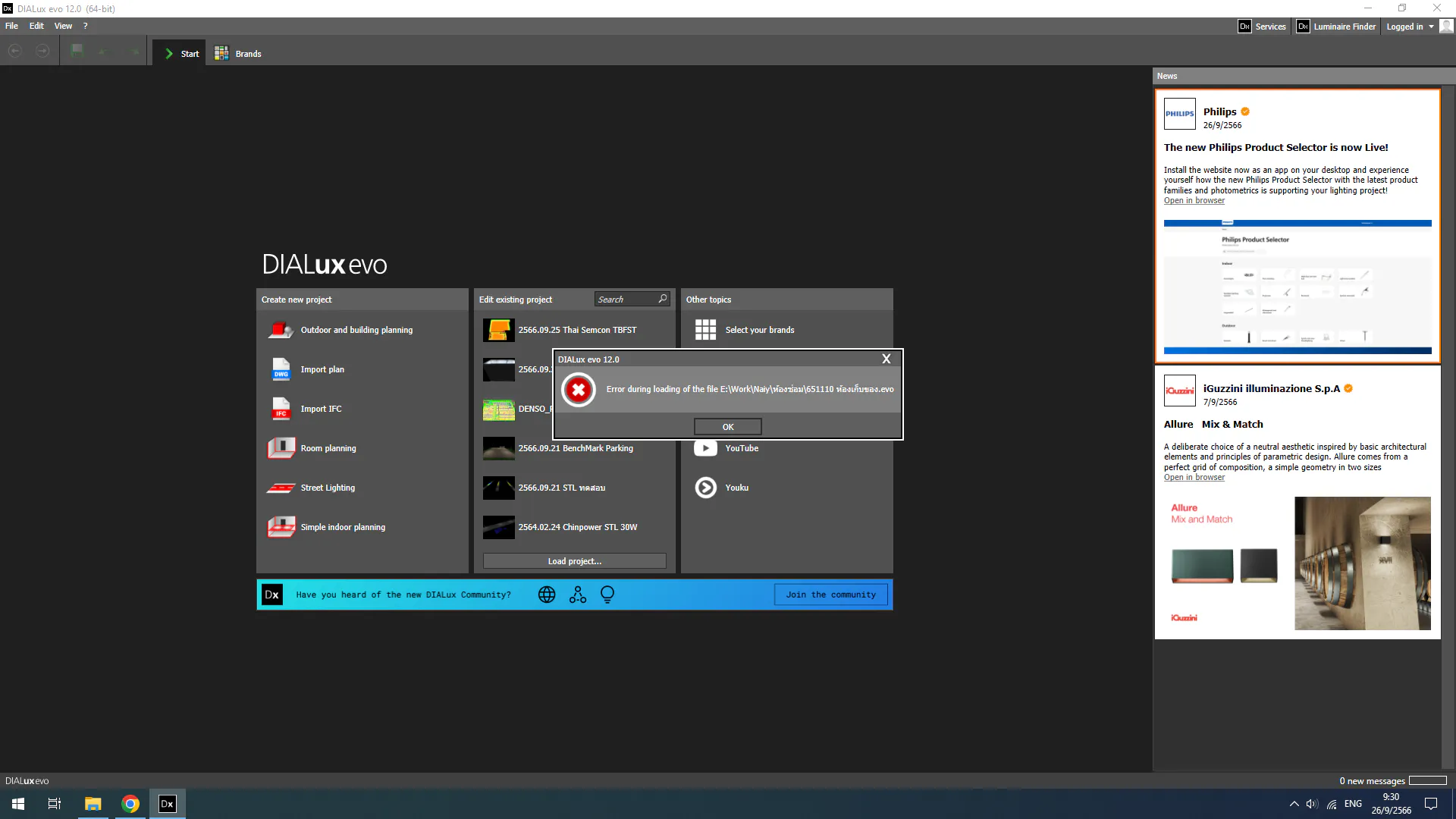Click Join the community button
This screenshot has width=1456, height=819.
pos(830,595)
